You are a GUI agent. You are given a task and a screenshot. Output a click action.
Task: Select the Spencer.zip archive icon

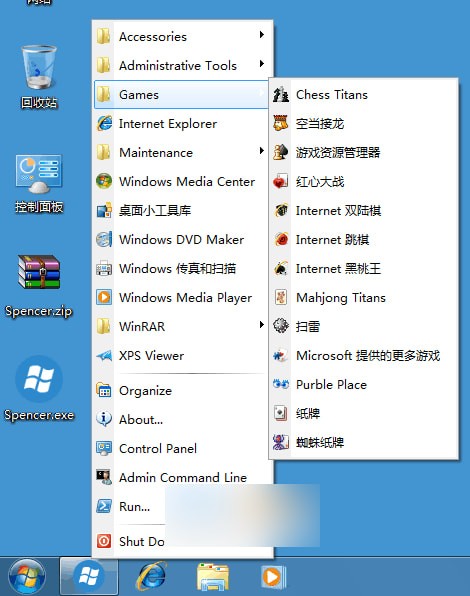pyautogui.click(x=39, y=285)
